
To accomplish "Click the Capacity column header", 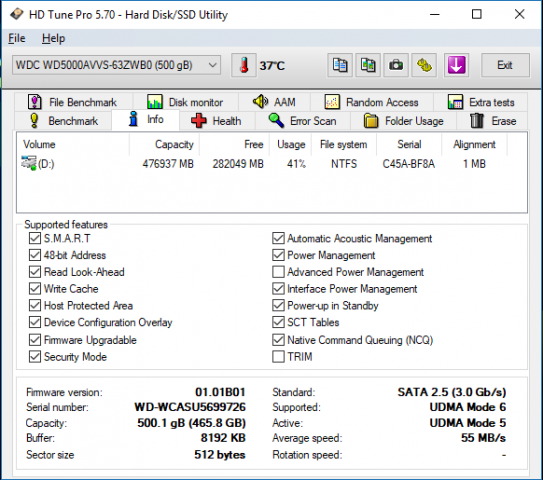I will point(164,144).
